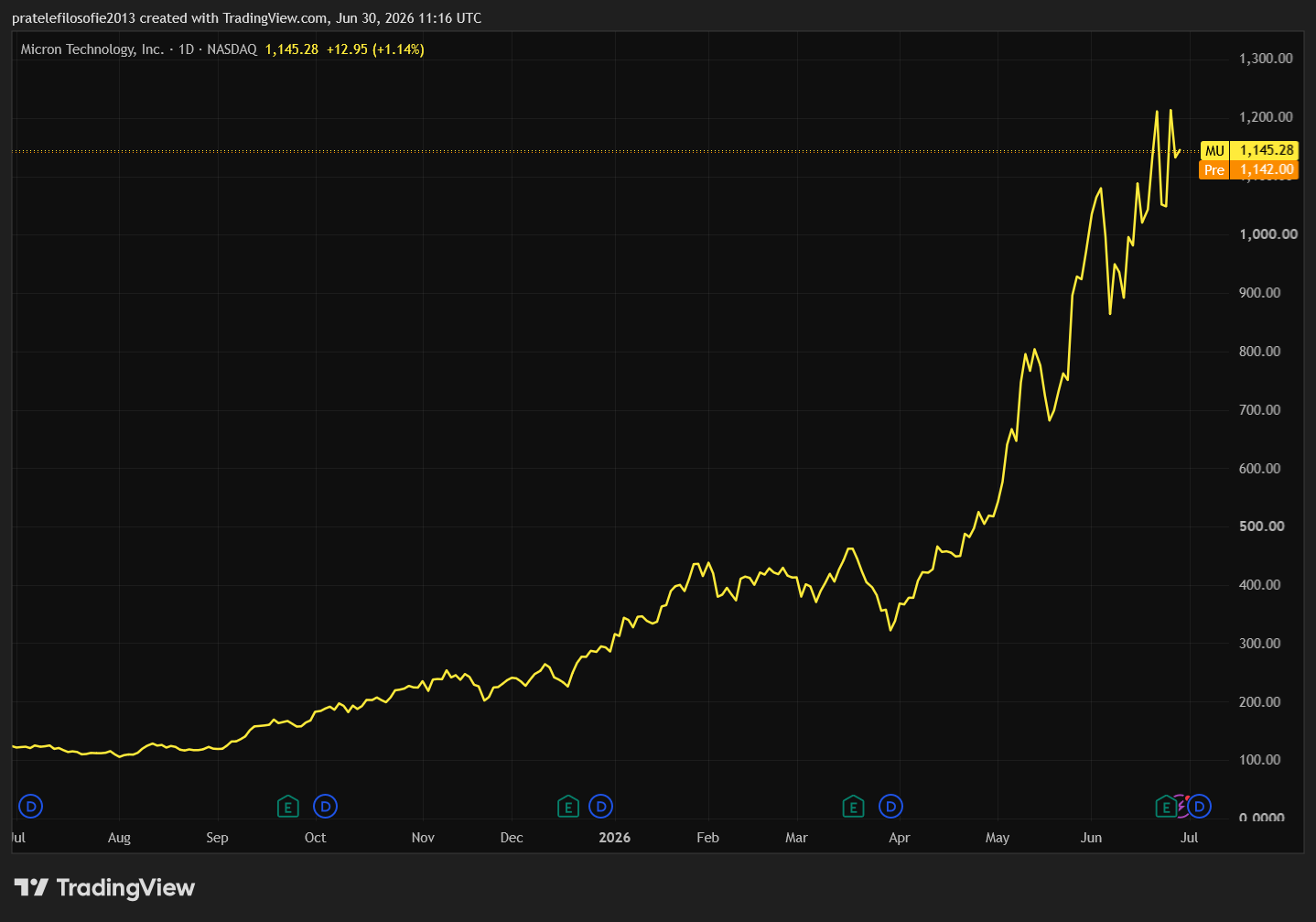Click the Nov label on the time axis
Image resolution: width=1316 pixels, height=922 pixels.
coord(423,838)
